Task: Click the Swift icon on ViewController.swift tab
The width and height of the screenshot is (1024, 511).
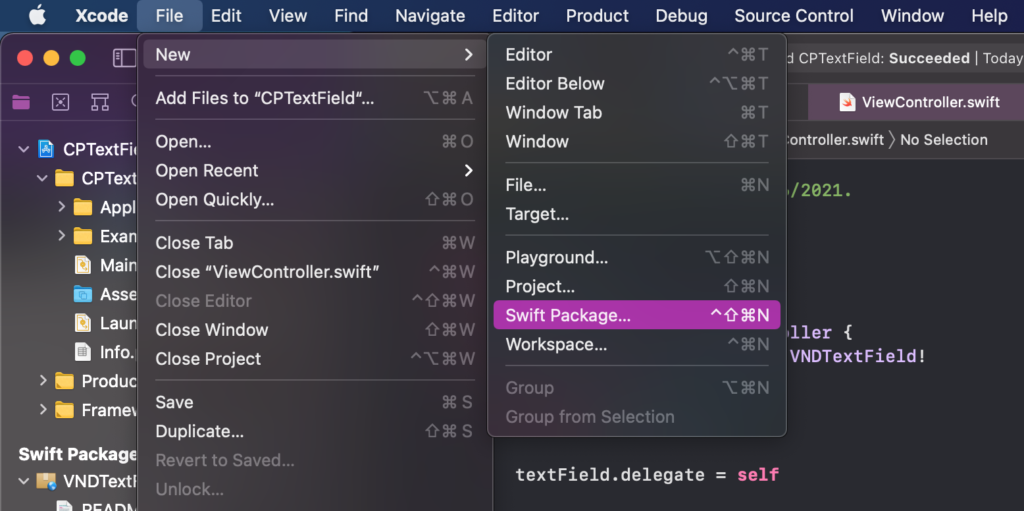Action: [848, 102]
